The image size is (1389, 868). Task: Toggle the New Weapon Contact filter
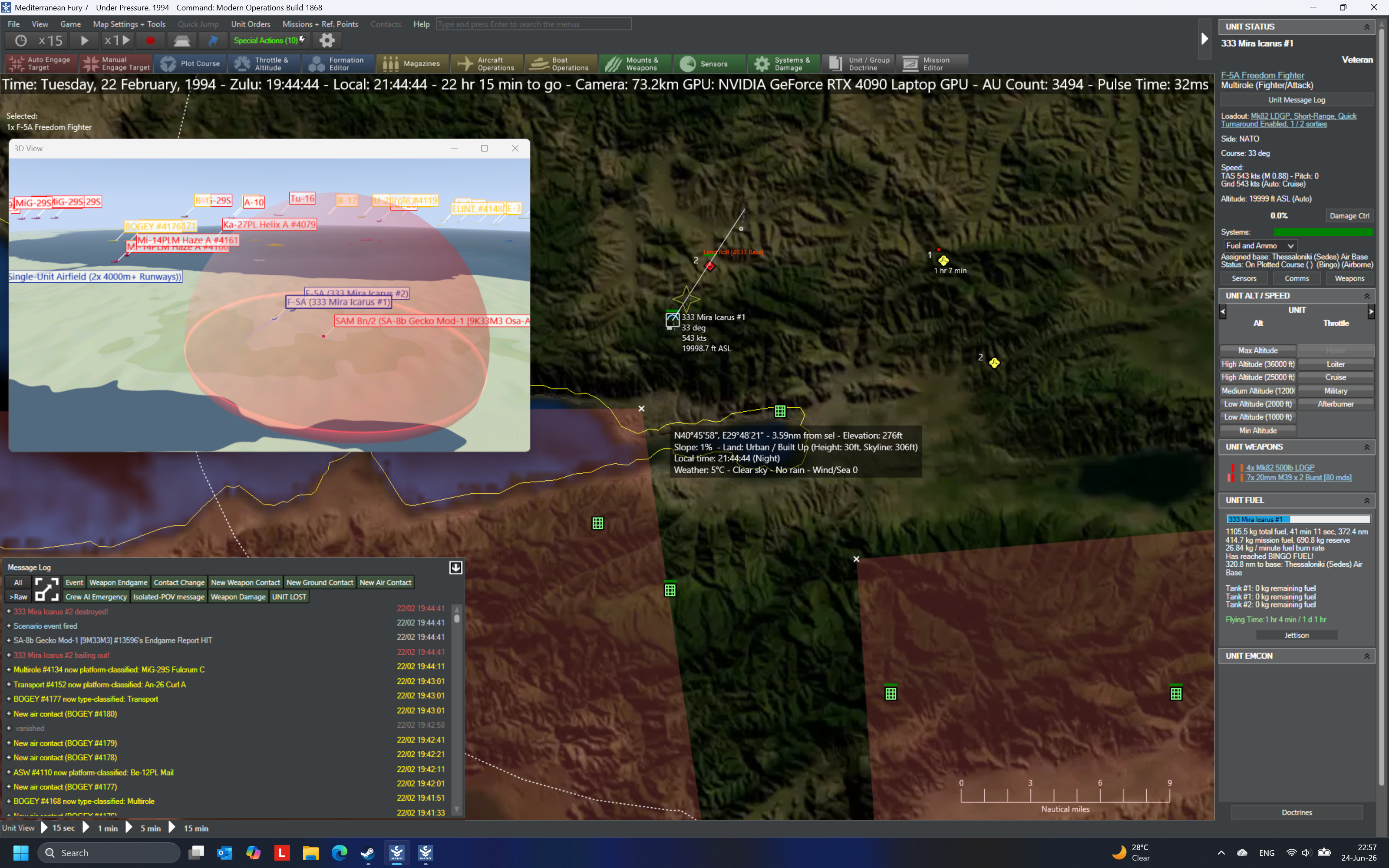pyautogui.click(x=246, y=583)
